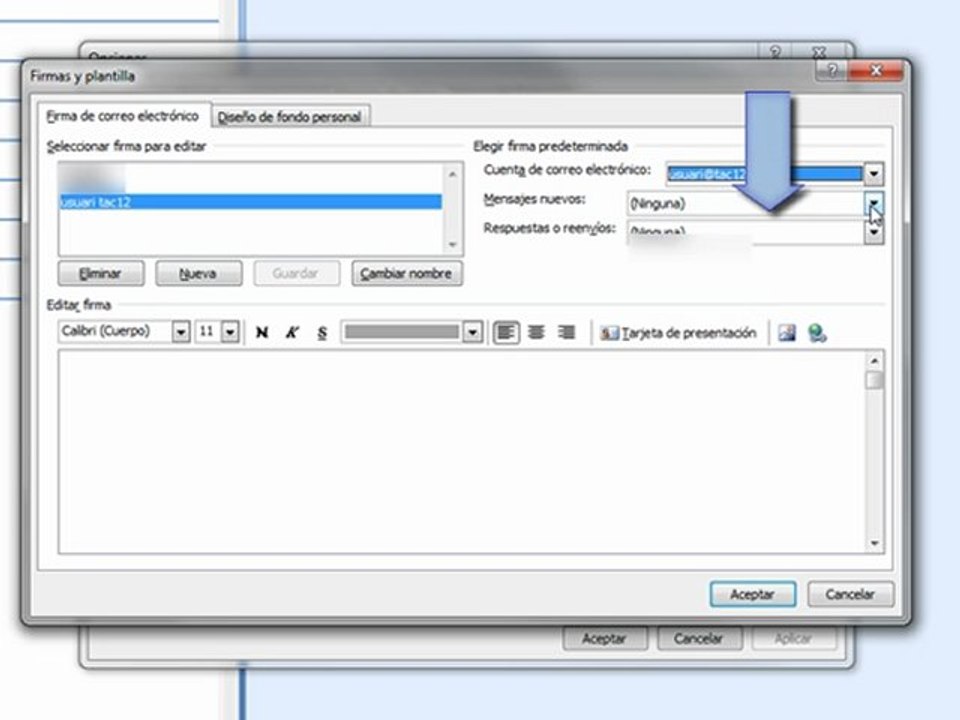Toggle bold (N) formatting
This screenshot has height=720, width=960.
pyautogui.click(x=262, y=332)
